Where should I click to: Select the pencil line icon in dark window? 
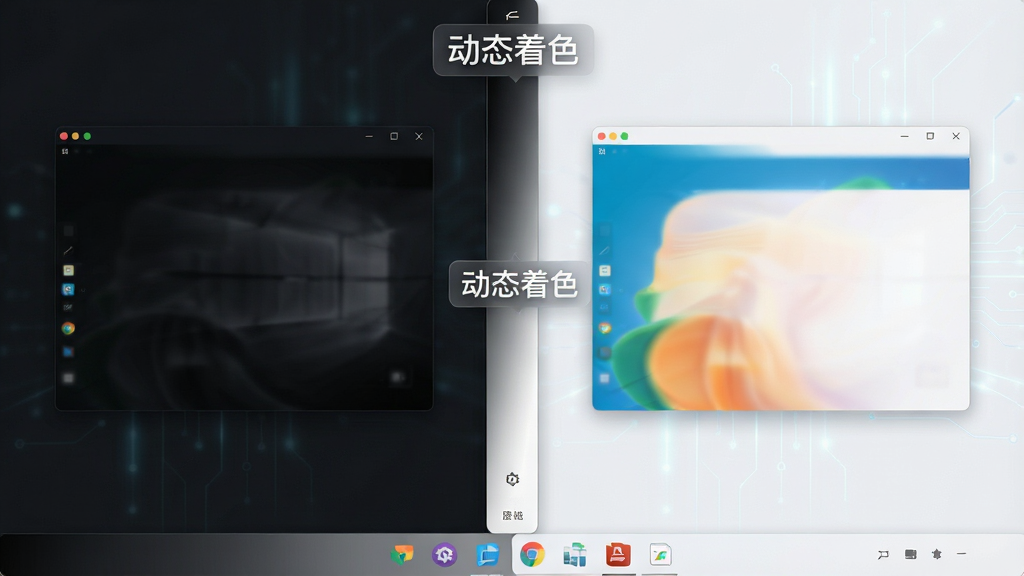[68, 250]
